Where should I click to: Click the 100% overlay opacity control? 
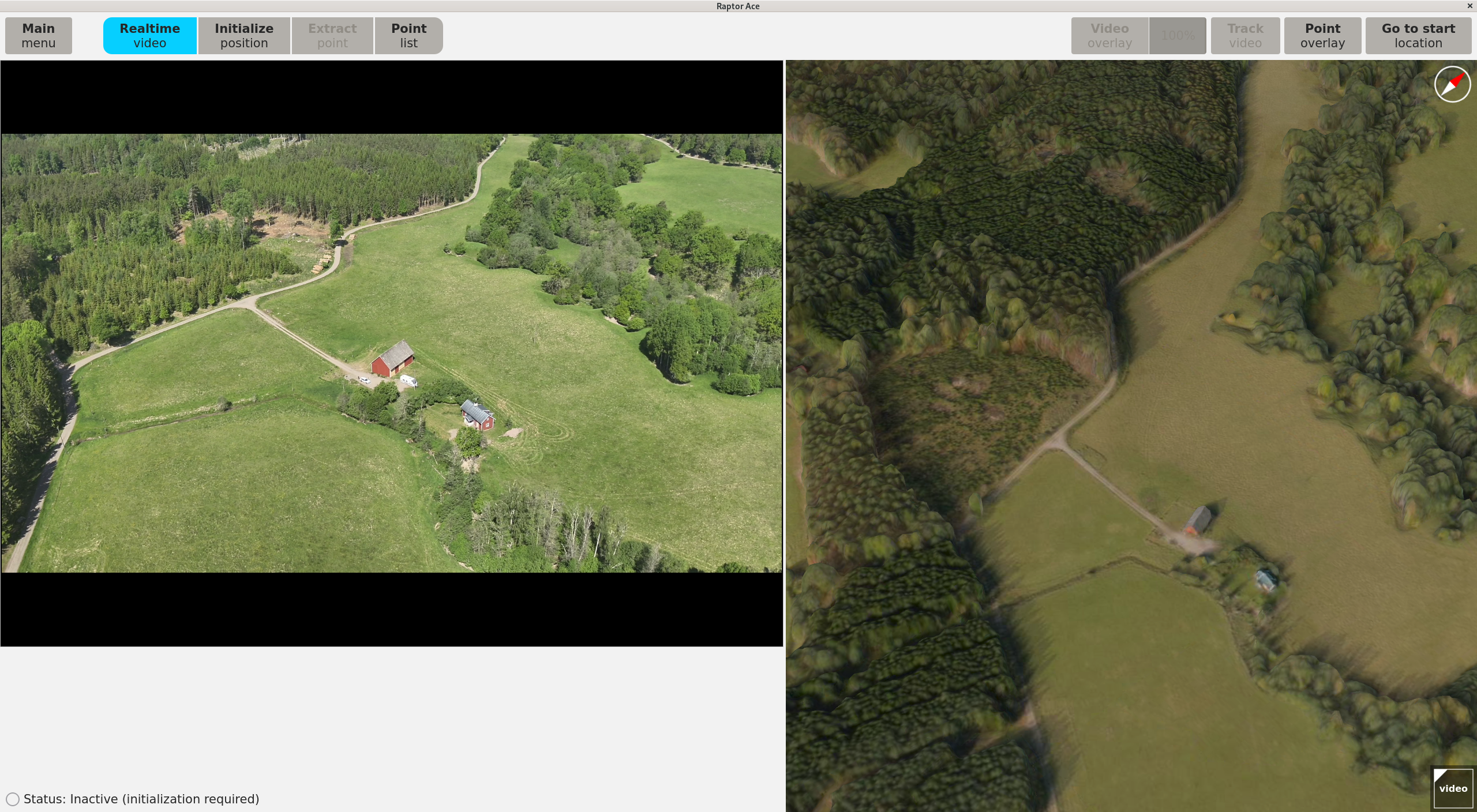pyautogui.click(x=1177, y=36)
